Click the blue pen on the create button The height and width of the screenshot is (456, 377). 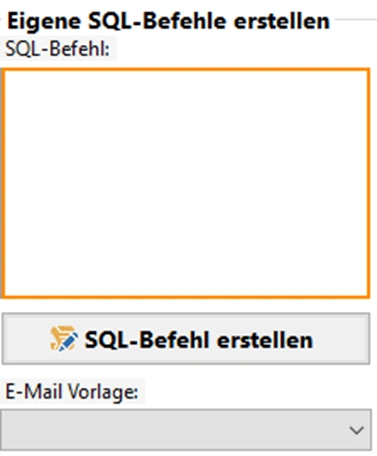coord(69,343)
